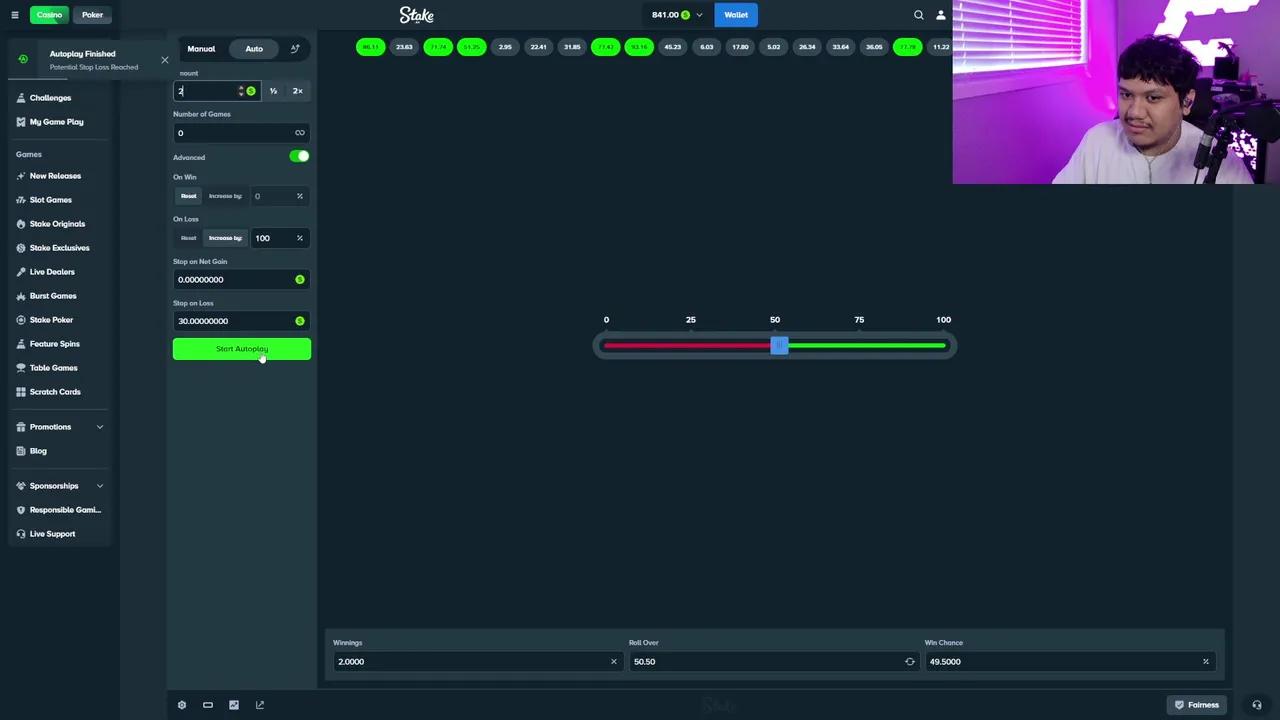Open the Fairness button
Screen dimensions: 1280x720
coord(1197,705)
